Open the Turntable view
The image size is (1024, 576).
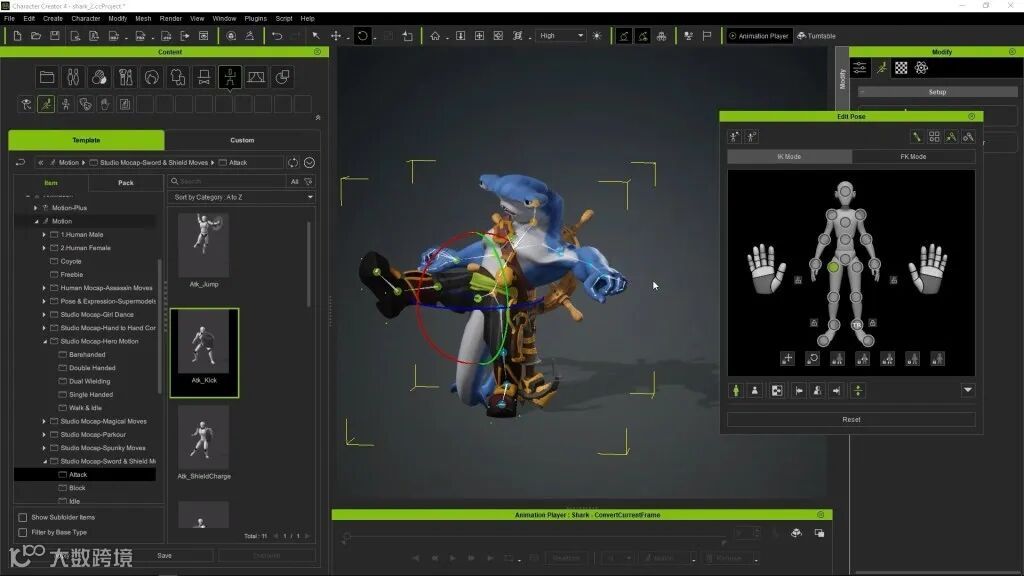point(816,36)
